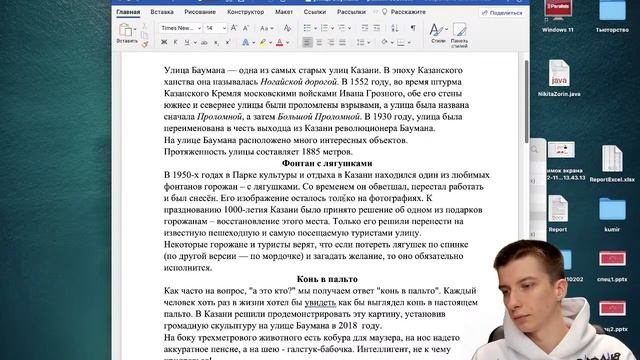Open the Панель стилей pane

tap(460, 35)
